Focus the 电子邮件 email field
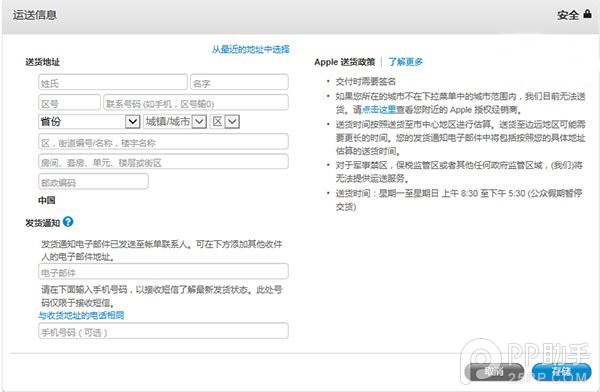This screenshot has height=392, width=600. (163, 271)
